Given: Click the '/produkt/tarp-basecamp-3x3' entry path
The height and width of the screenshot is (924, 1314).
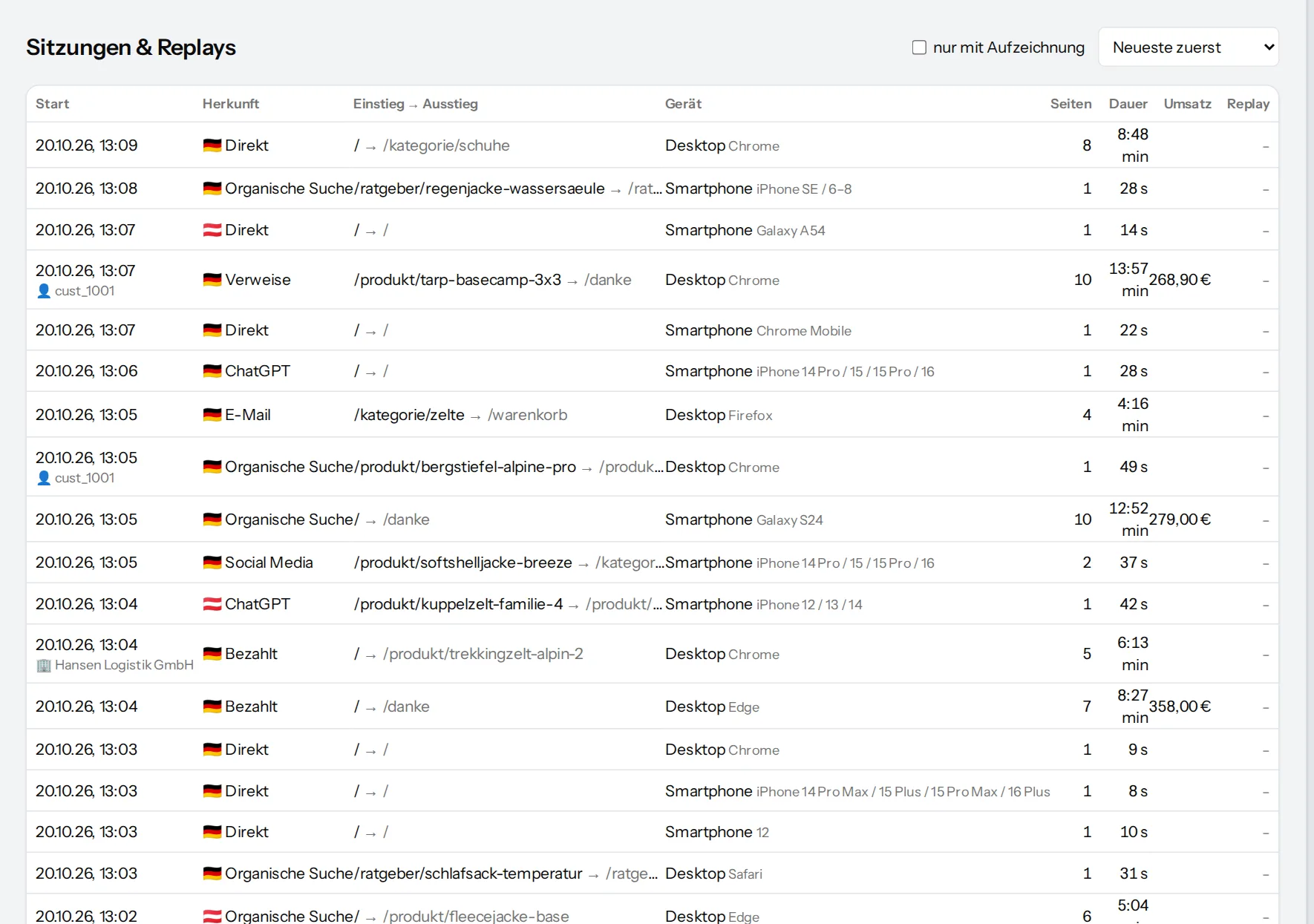Looking at the screenshot, I should (x=457, y=280).
